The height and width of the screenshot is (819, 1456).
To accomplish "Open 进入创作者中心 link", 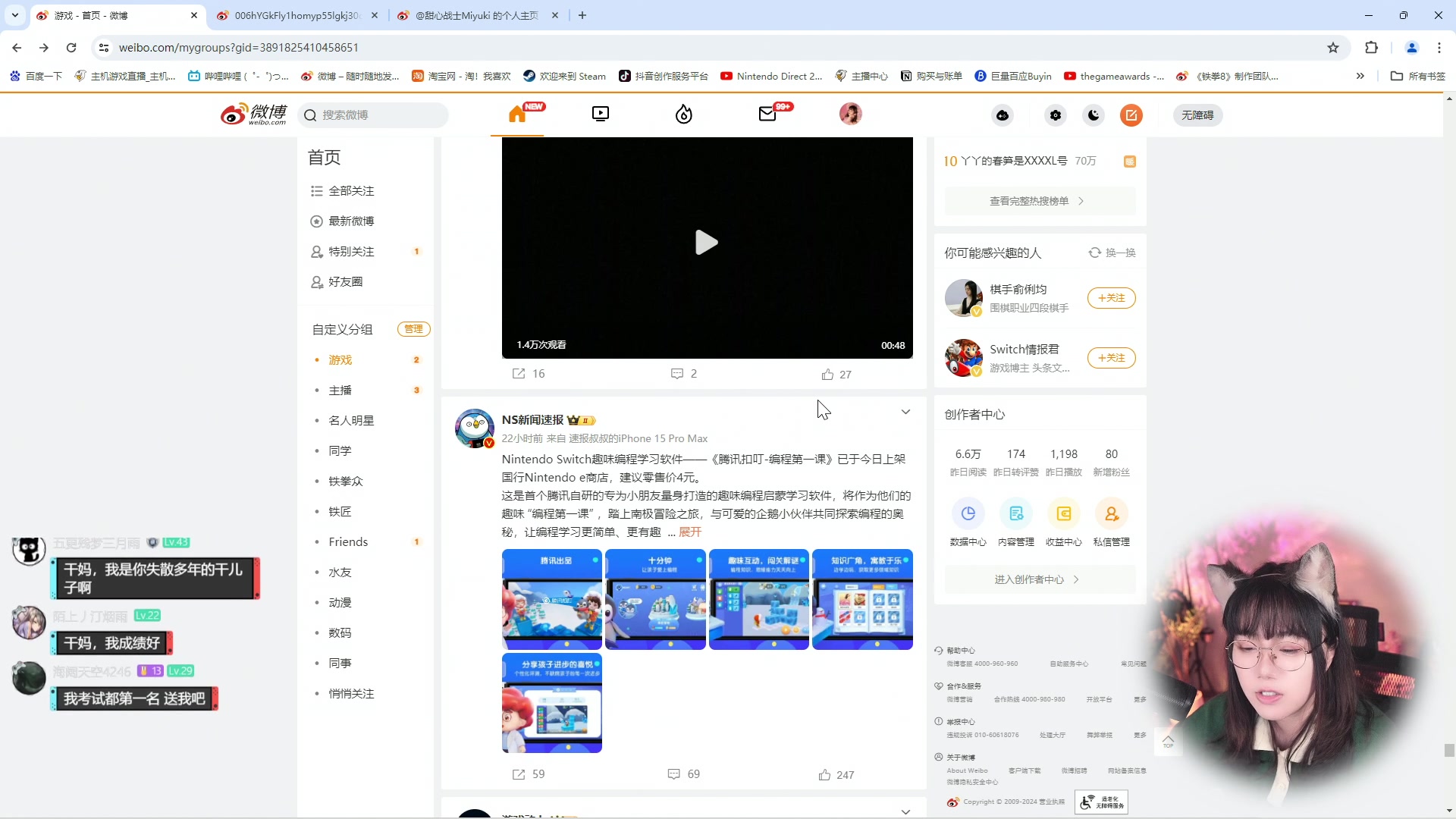I will pyautogui.click(x=1038, y=579).
